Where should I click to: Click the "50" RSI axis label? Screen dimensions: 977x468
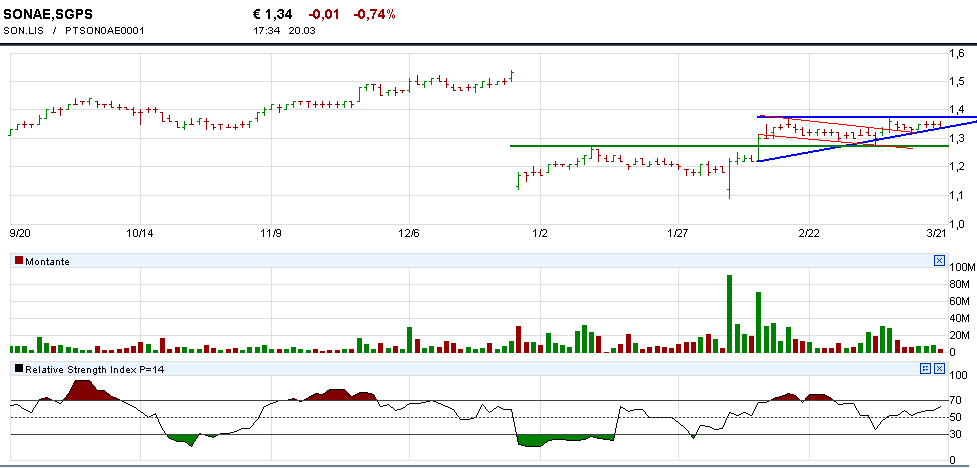click(956, 417)
